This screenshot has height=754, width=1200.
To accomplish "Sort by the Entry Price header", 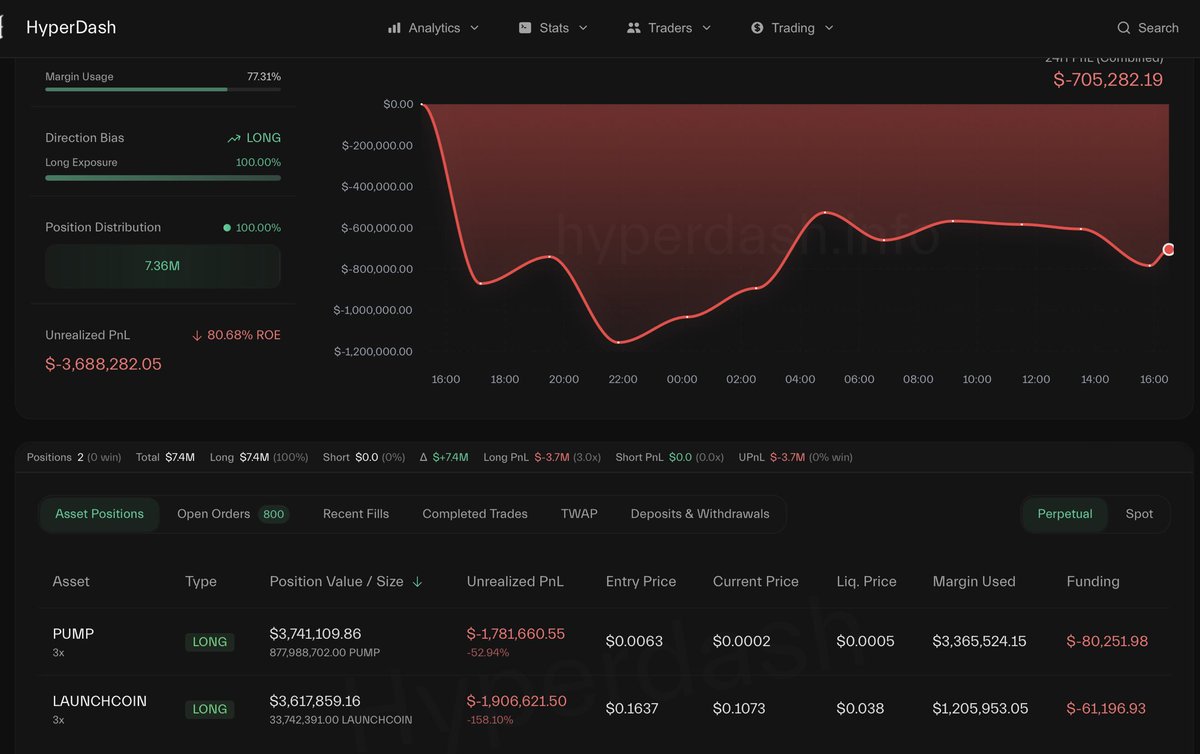I will click(x=641, y=581).
